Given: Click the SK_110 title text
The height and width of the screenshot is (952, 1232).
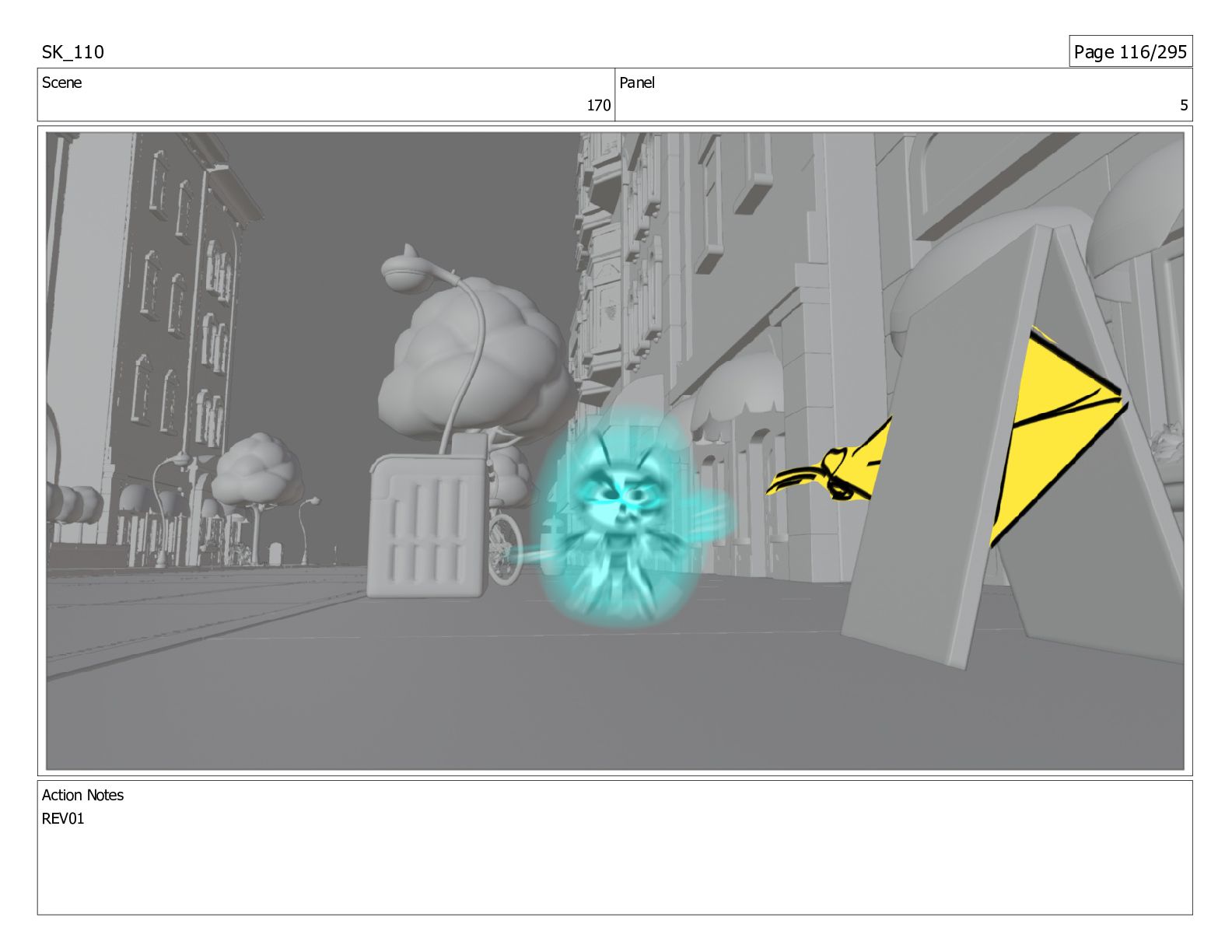Looking at the screenshot, I should pyautogui.click(x=72, y=52).
